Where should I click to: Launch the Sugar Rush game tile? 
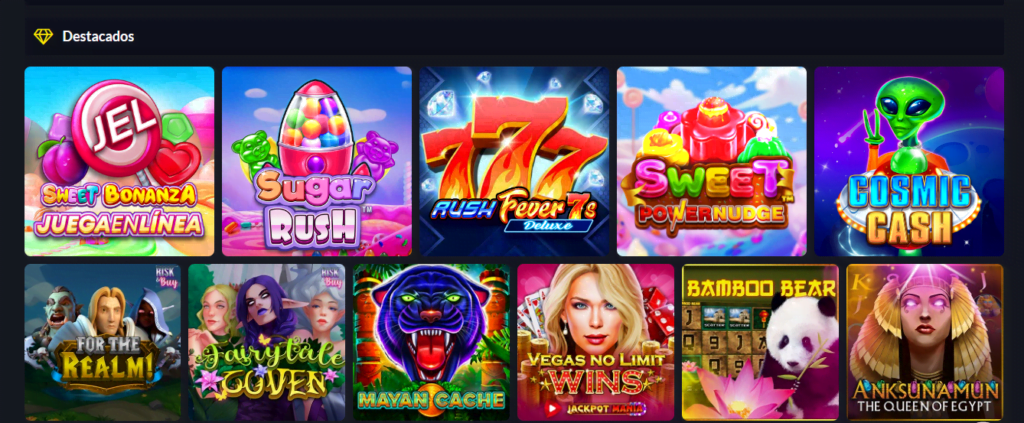point(317,161)
